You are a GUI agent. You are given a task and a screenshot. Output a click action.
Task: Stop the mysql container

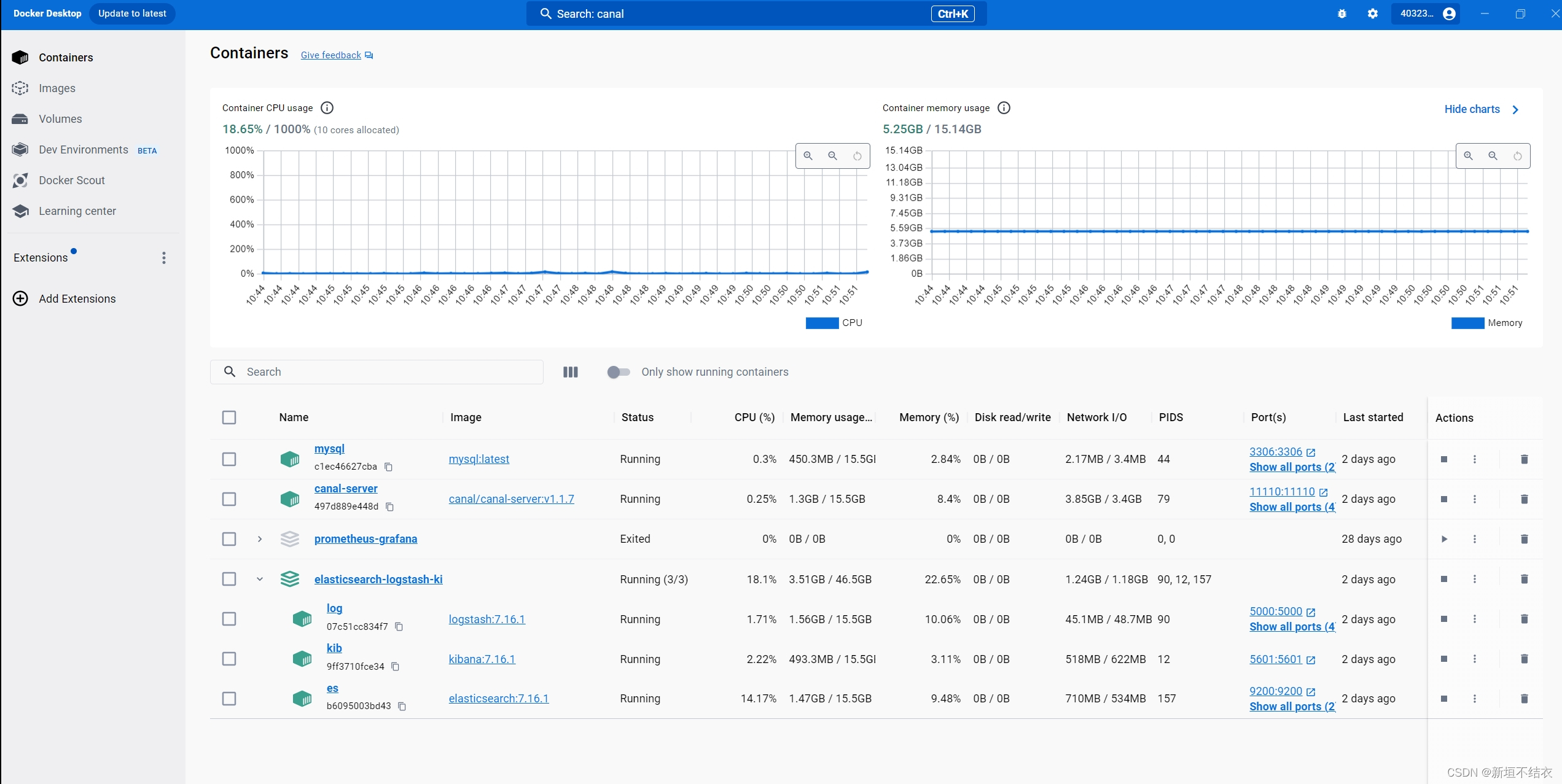pos(1444,459)
